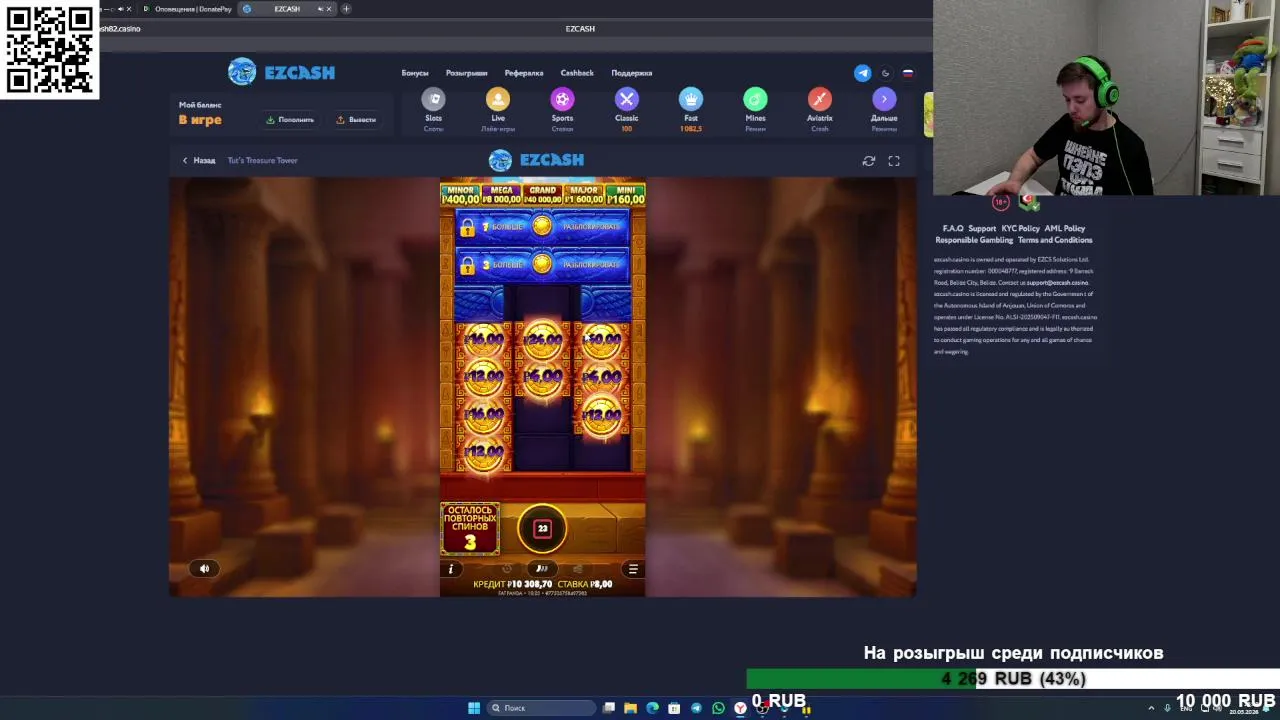Open Yandex Browser from the taskbar

point(740,708)
